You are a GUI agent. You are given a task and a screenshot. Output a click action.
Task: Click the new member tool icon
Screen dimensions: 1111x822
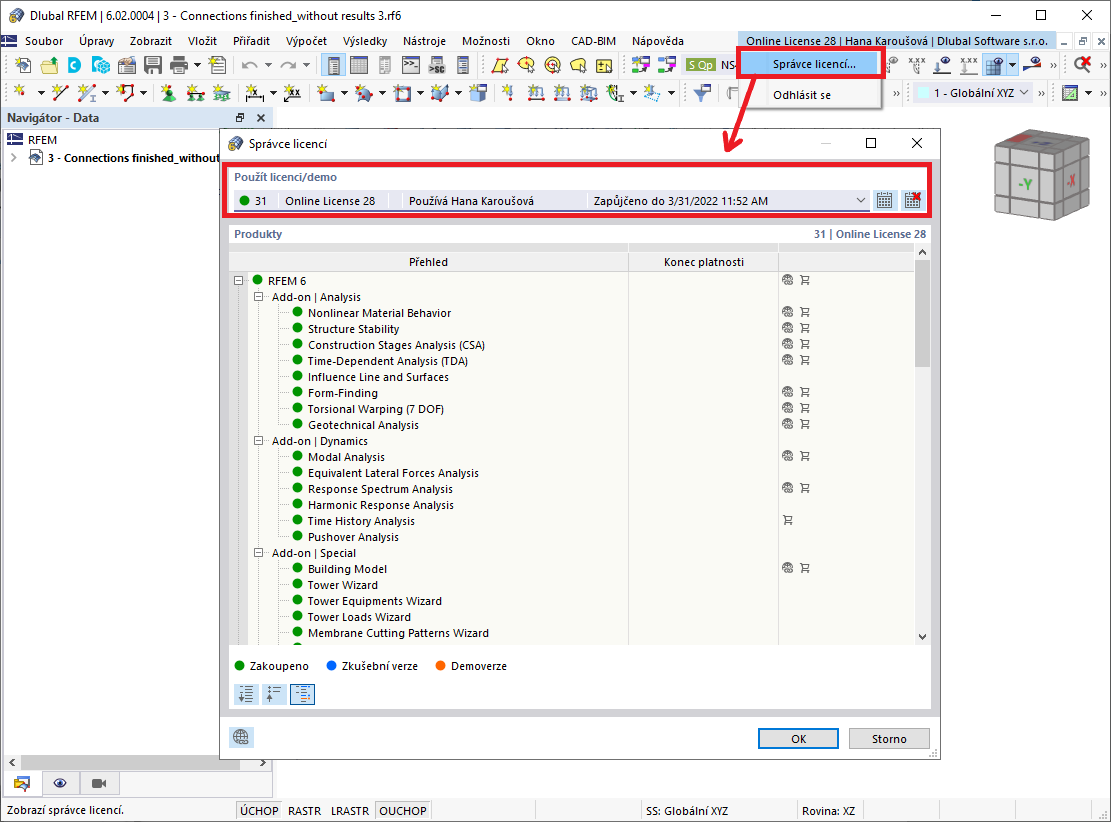pos(86,93)
